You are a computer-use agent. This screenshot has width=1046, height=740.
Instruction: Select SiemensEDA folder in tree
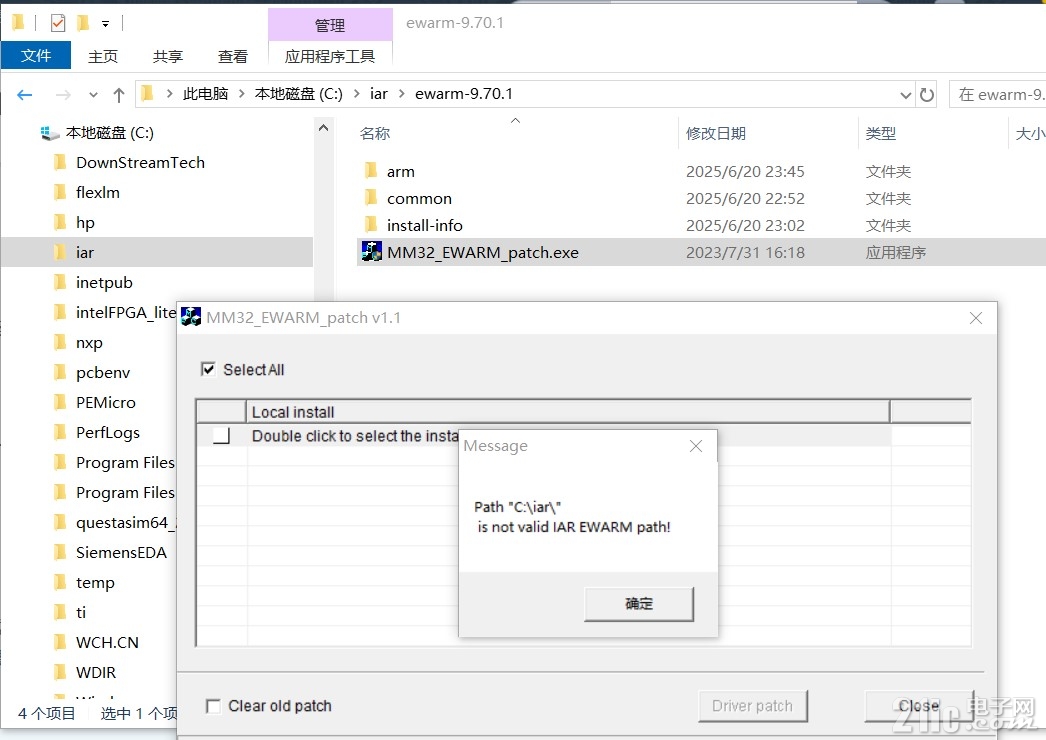click(121, 552)
